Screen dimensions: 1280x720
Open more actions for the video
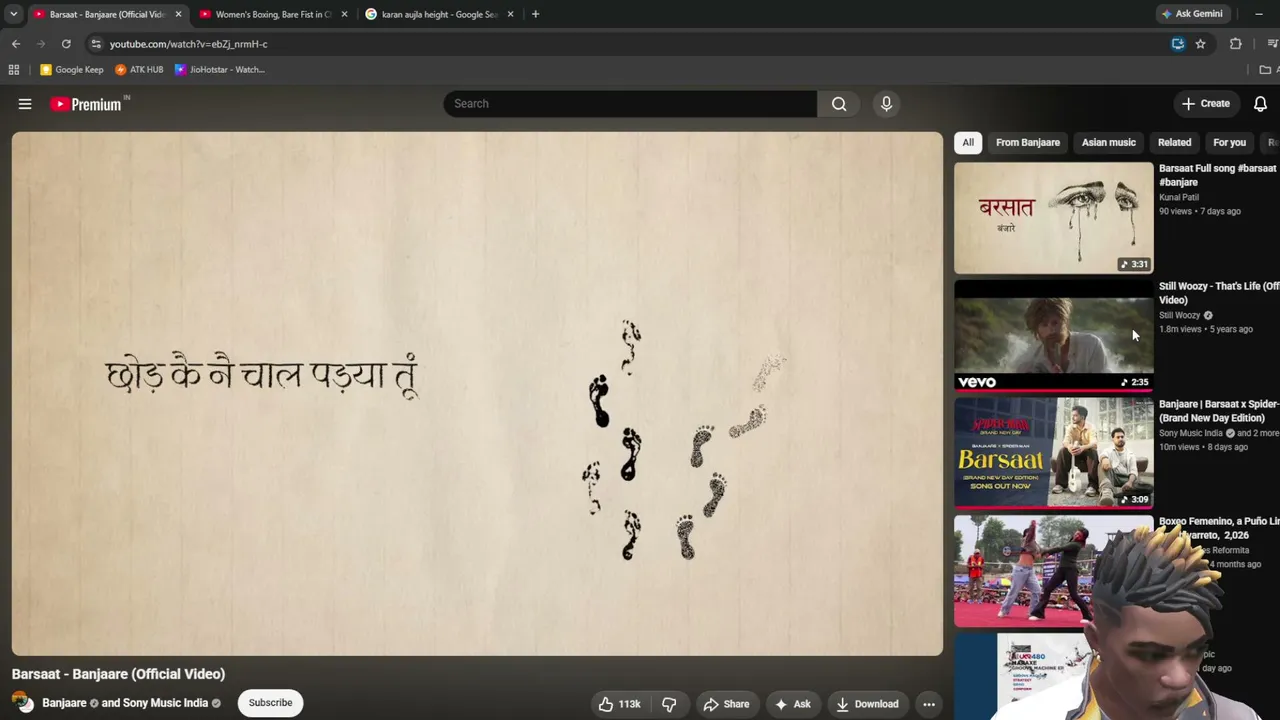pos(929,704)
